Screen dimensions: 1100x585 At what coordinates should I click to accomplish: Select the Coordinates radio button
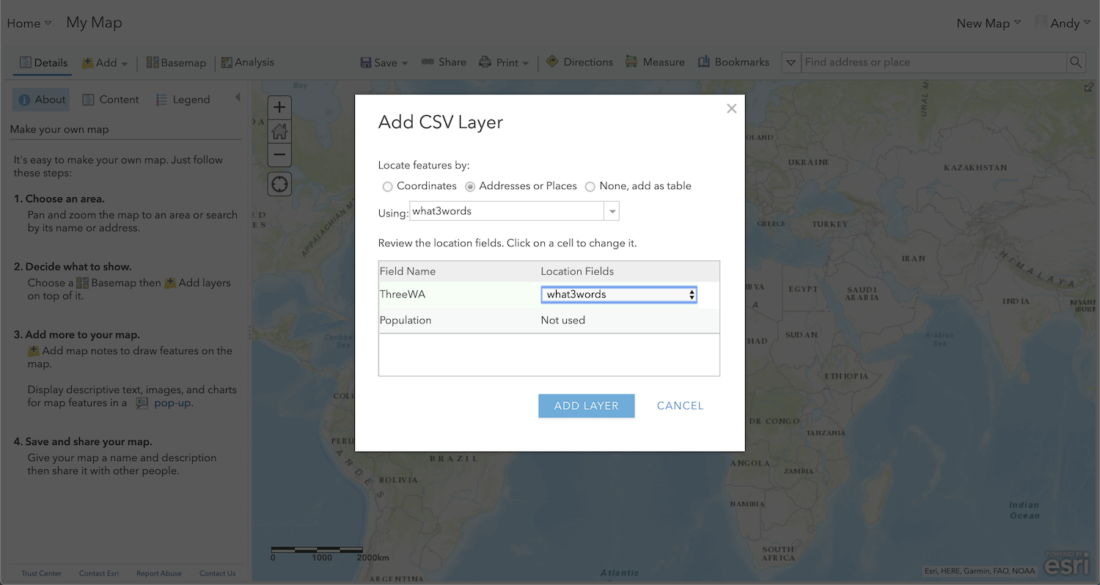[x=387, y=187]
